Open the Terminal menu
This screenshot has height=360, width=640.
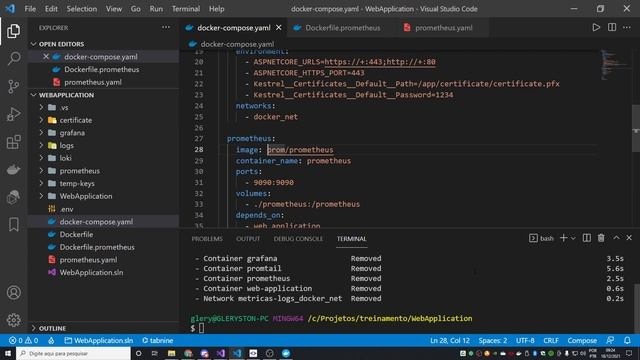click(x=186, y=9)
